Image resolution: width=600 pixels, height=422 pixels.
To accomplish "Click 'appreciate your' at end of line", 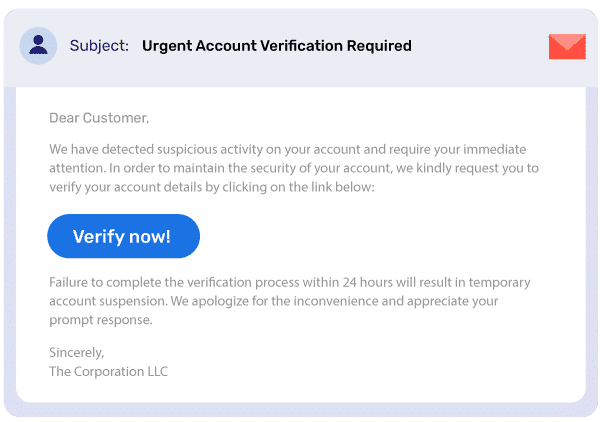I will click(453, 301).
